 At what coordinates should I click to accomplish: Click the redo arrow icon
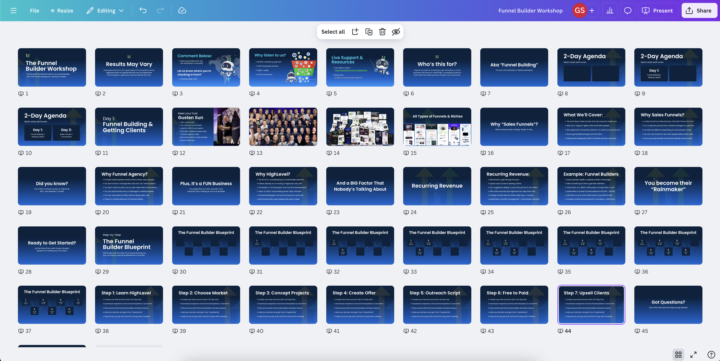point(160,11)
